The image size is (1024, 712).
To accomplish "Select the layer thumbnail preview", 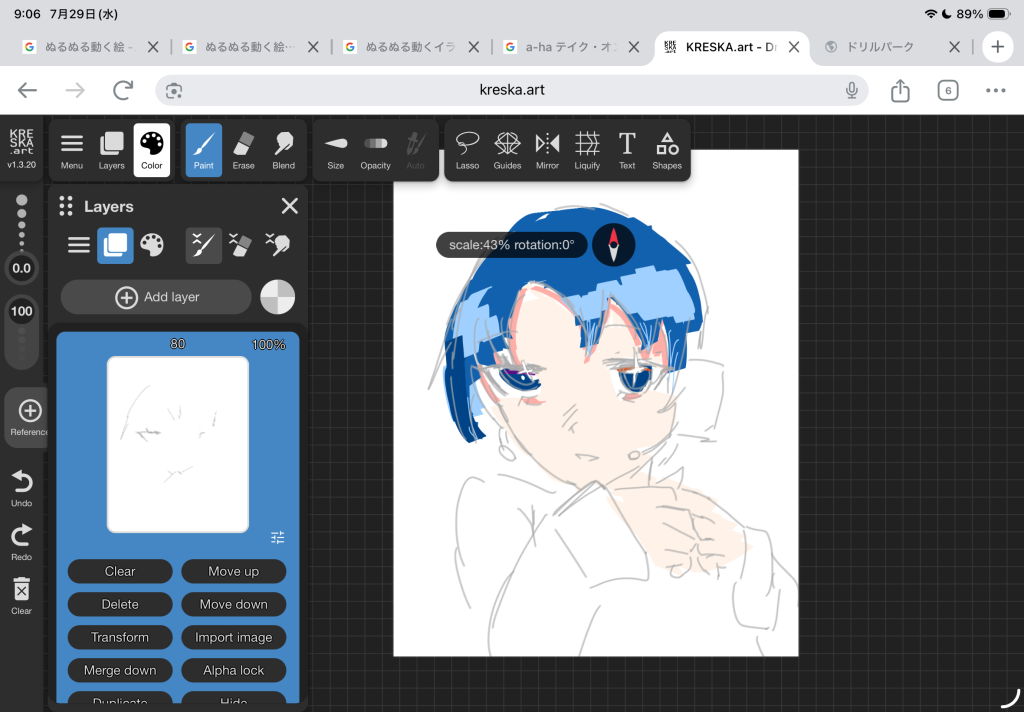I will [178, 444].
